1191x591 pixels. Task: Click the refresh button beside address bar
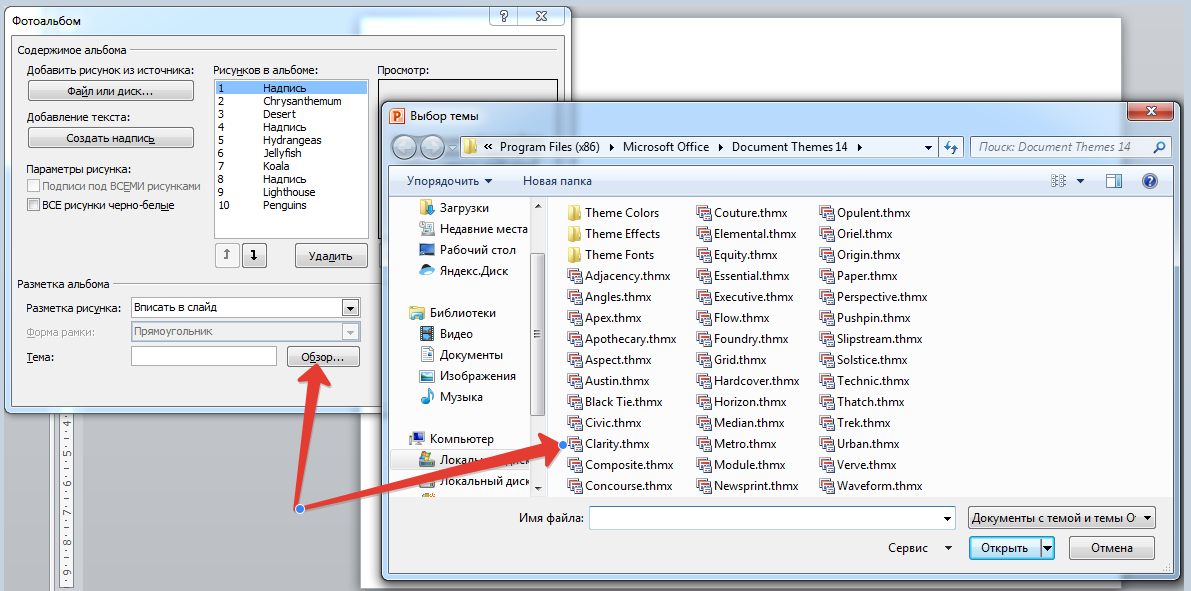[950, 147]
